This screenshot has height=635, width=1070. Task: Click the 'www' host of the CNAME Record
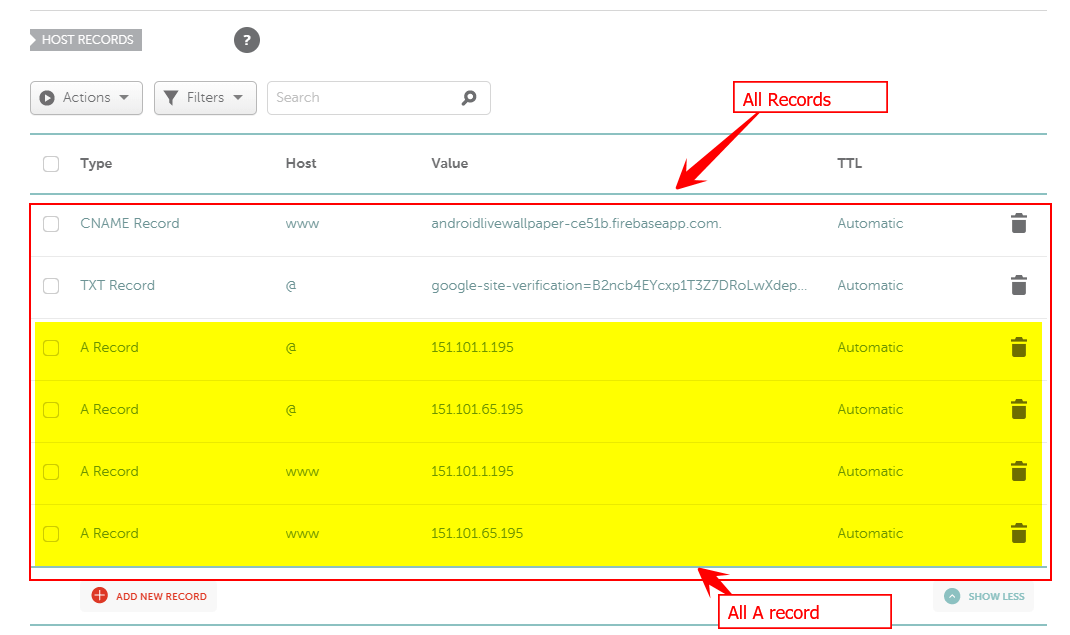302,224
